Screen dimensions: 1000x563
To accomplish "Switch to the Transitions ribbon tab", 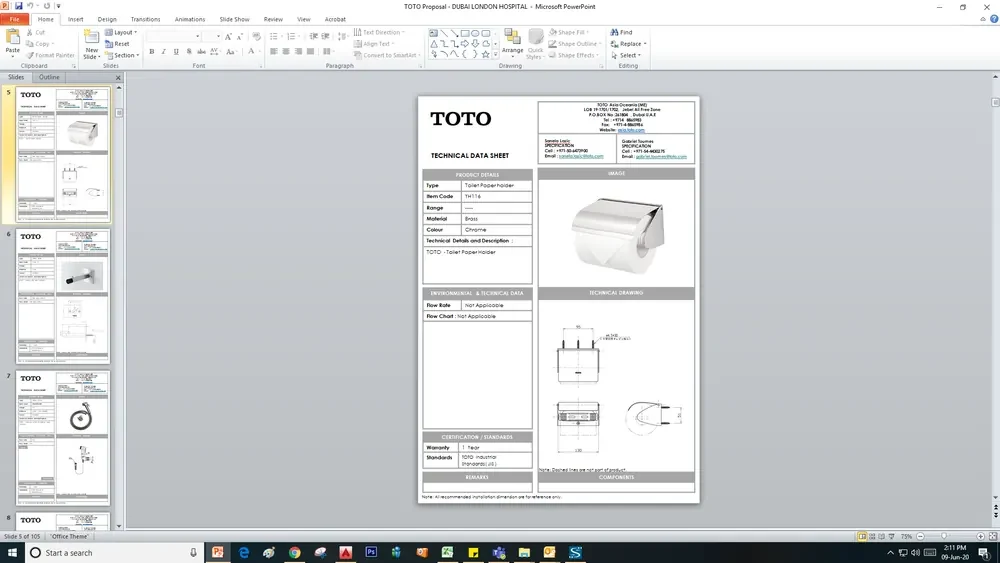I will [x=145, y=19].
